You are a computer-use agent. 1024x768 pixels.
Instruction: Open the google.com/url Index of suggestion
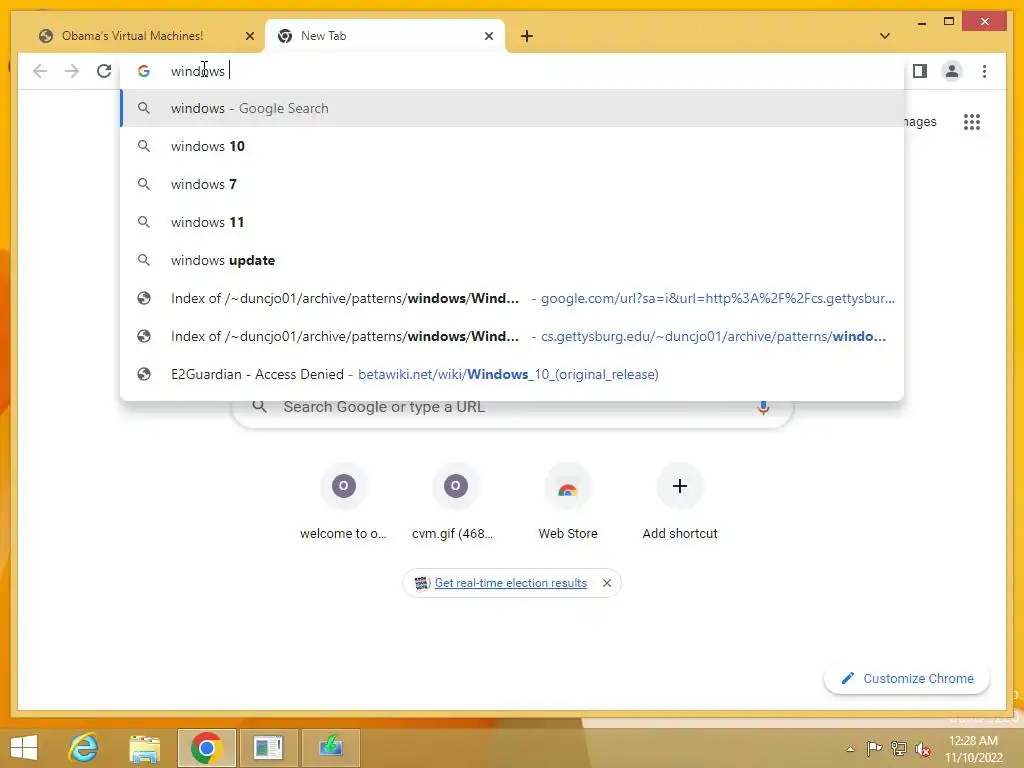(x=512, y=298)
